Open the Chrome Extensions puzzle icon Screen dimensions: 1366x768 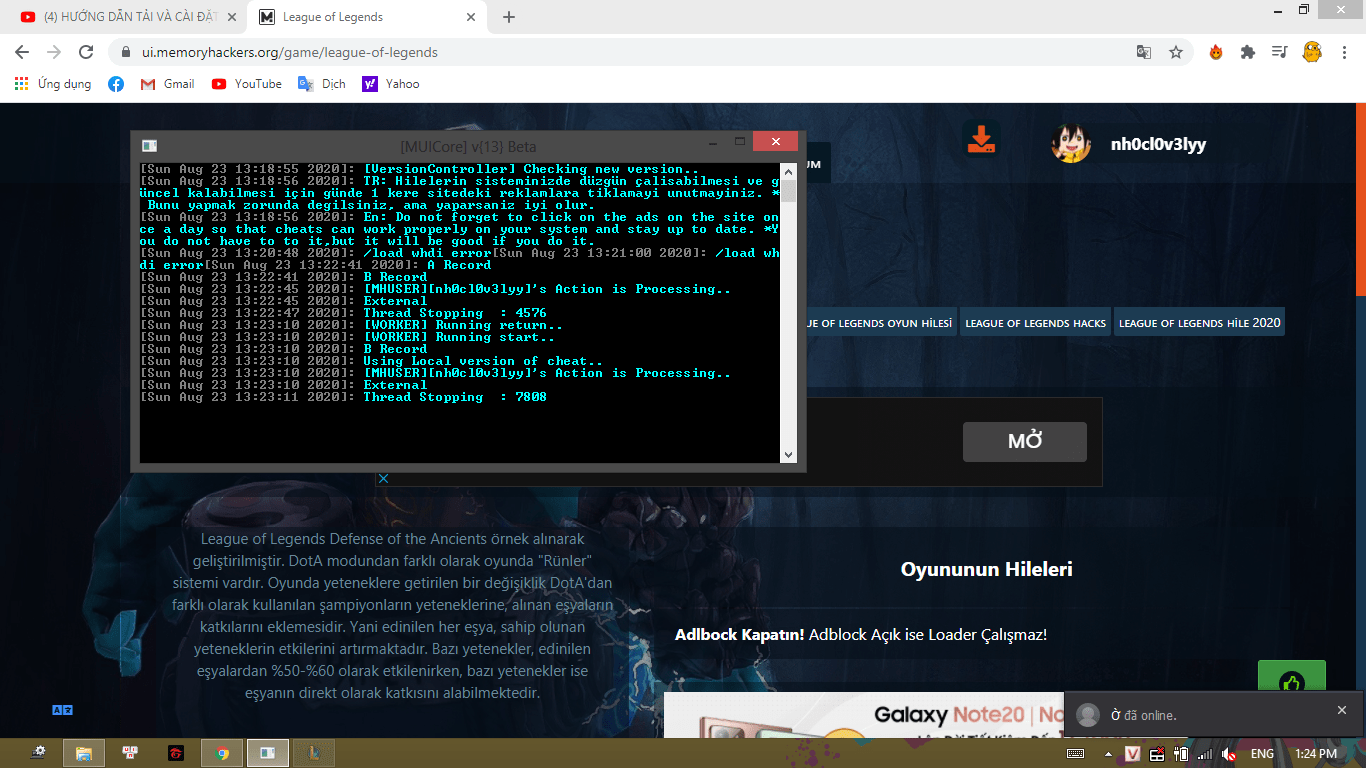pos(1247,52)
